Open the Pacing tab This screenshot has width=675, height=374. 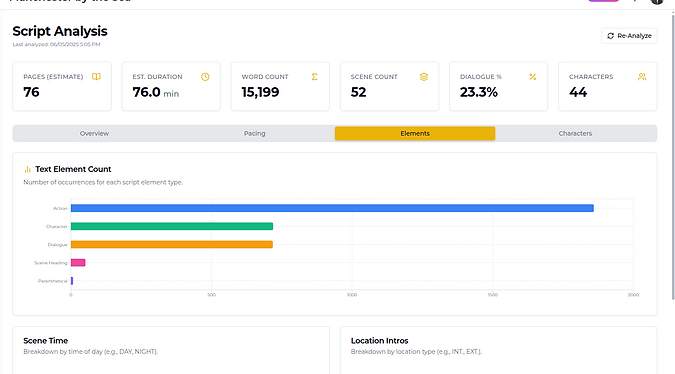coord(254,133)
